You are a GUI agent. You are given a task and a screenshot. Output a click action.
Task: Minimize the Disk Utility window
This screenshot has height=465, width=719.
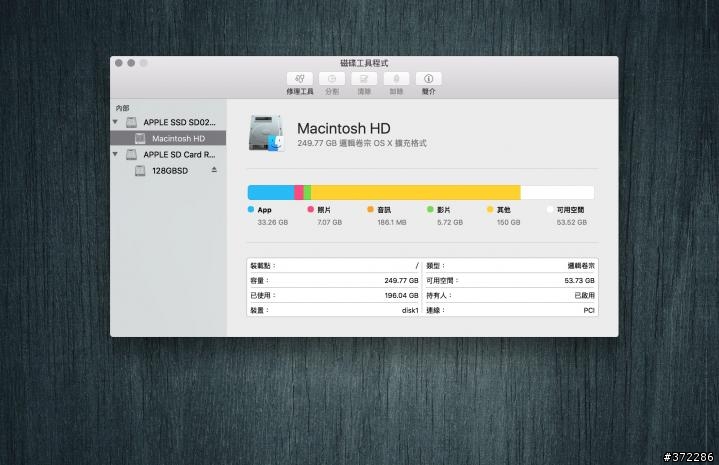(131, 63)
